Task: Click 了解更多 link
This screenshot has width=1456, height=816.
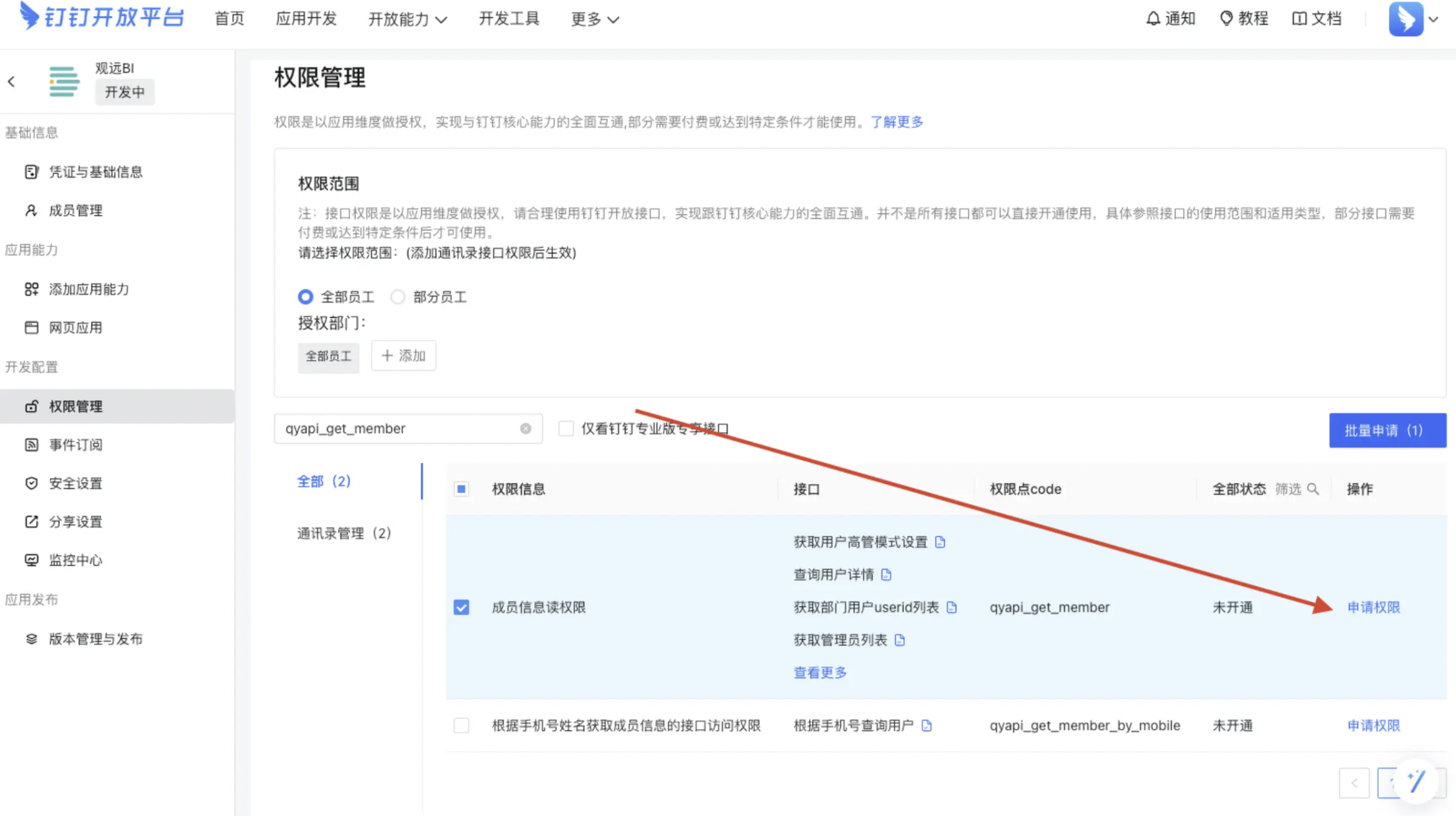Action: [897, 122]
